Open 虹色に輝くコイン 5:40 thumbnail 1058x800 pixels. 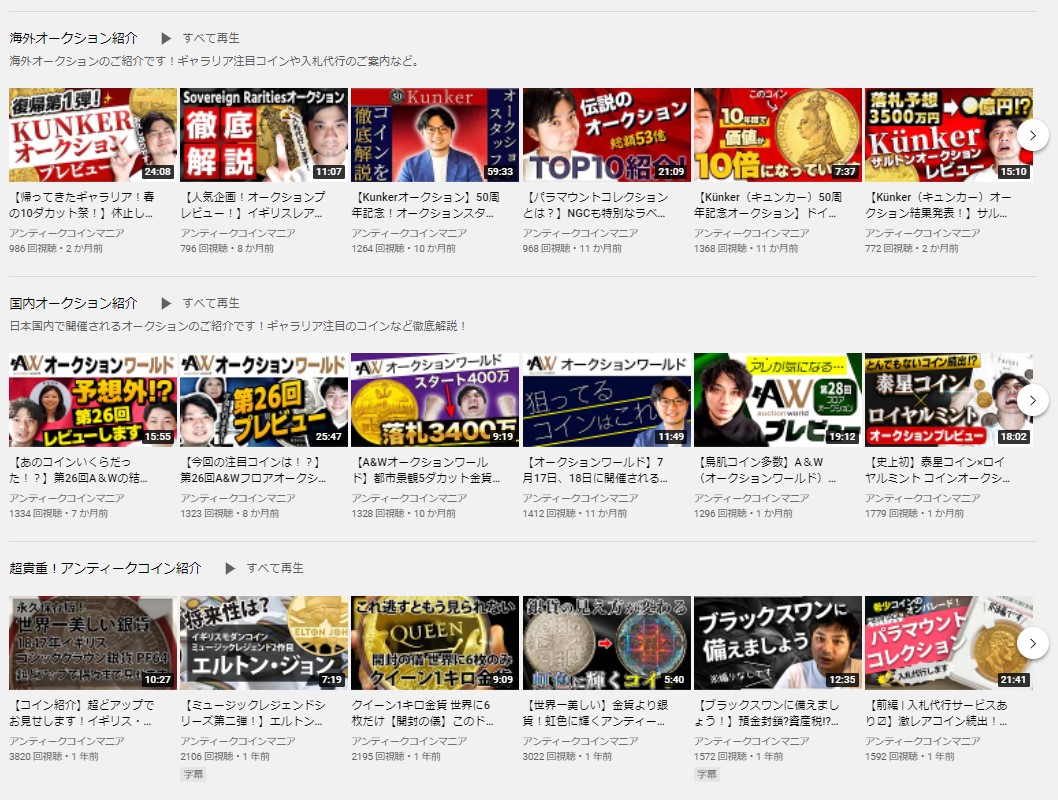tap(606, 643)
